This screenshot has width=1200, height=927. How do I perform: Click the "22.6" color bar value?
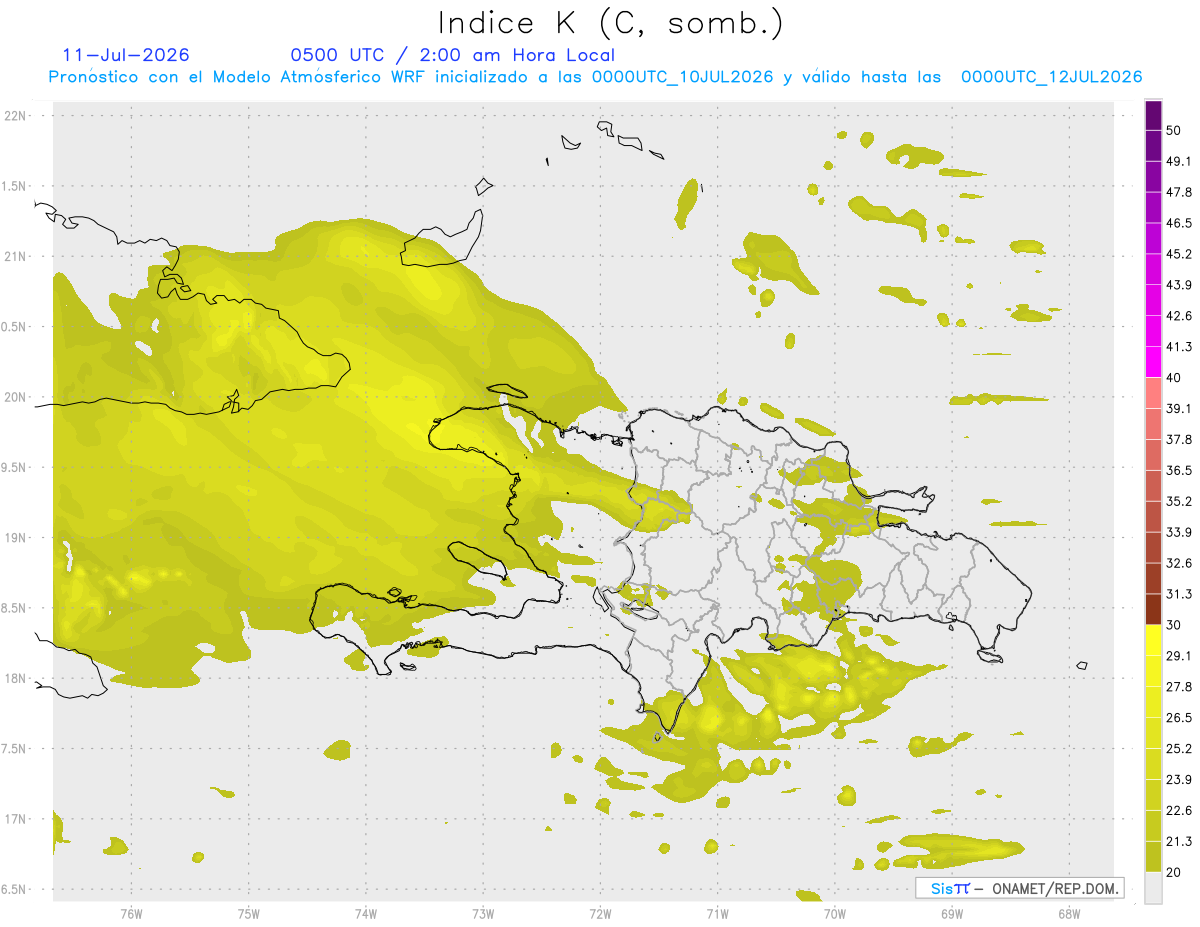pos(1179,810)
